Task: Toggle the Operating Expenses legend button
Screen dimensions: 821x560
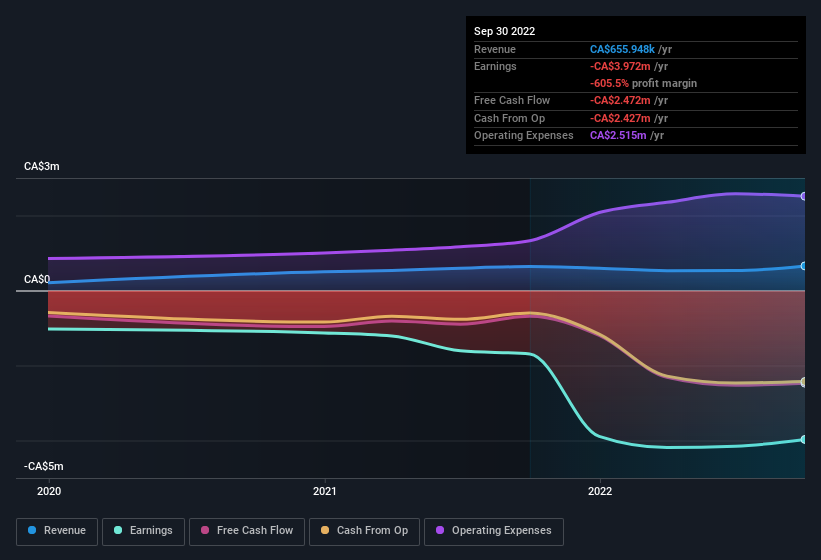Action: (x=494, y=531)
